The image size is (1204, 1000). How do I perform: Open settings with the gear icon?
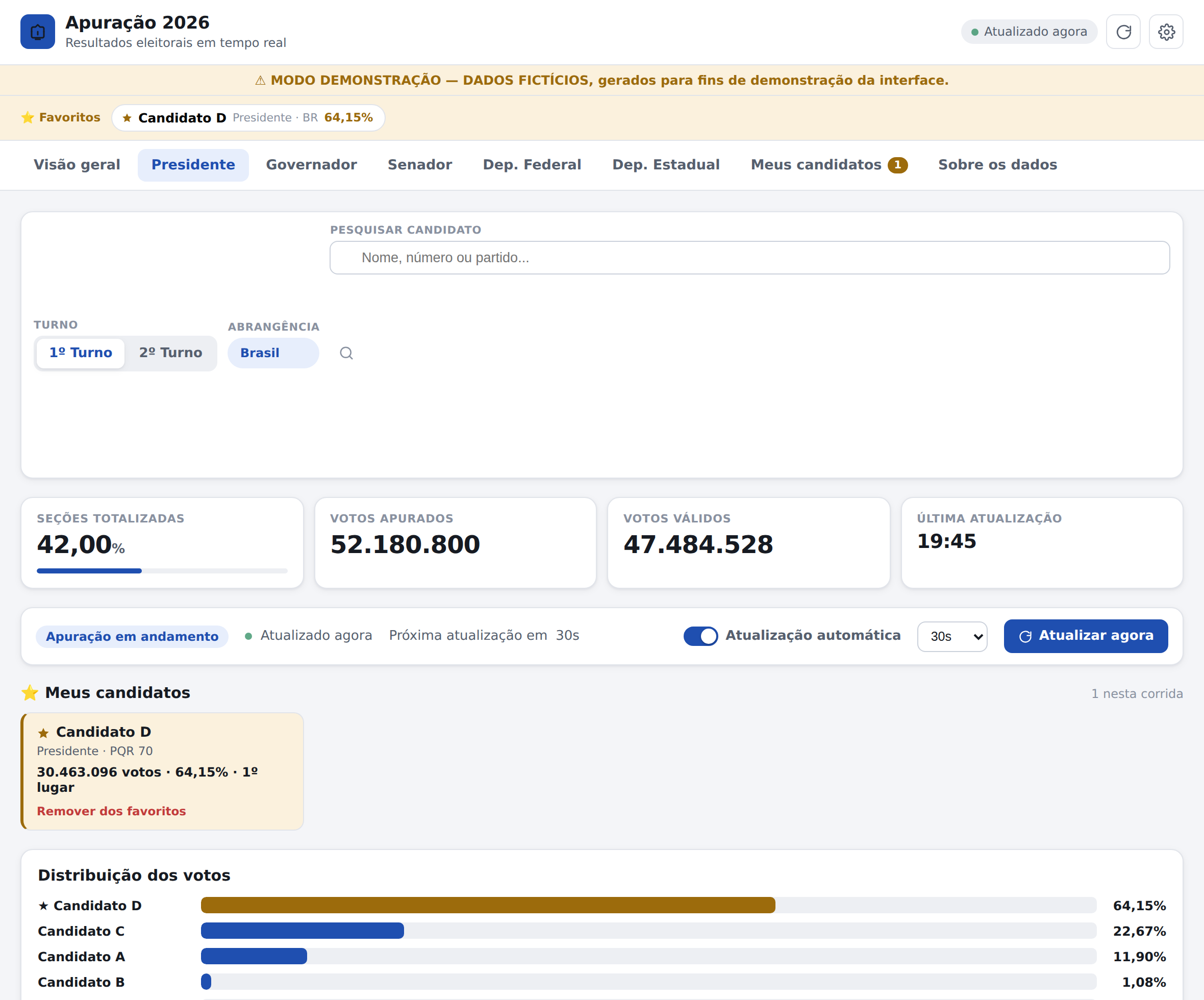[x=1166, y=32]
